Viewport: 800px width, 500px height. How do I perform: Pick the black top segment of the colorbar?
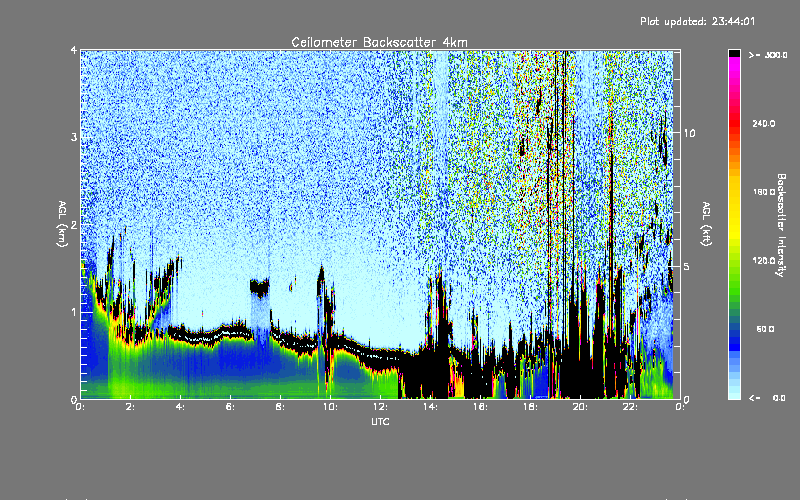pos(734,53)
